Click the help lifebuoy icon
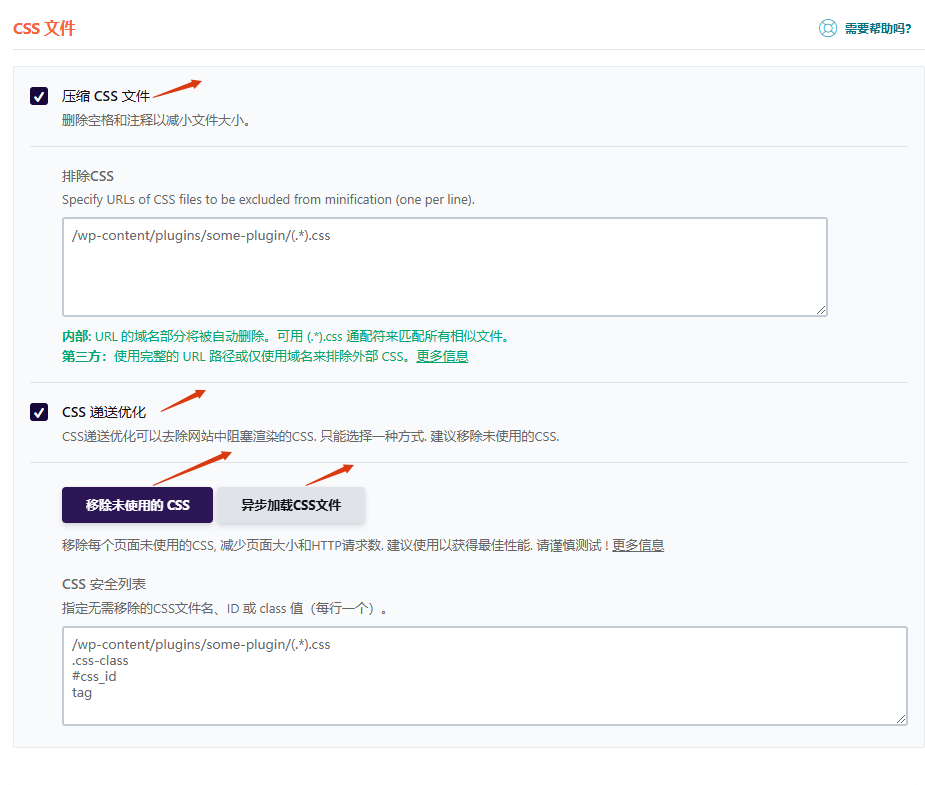This screenshot has height=785, width=925. tap(828, 28)
